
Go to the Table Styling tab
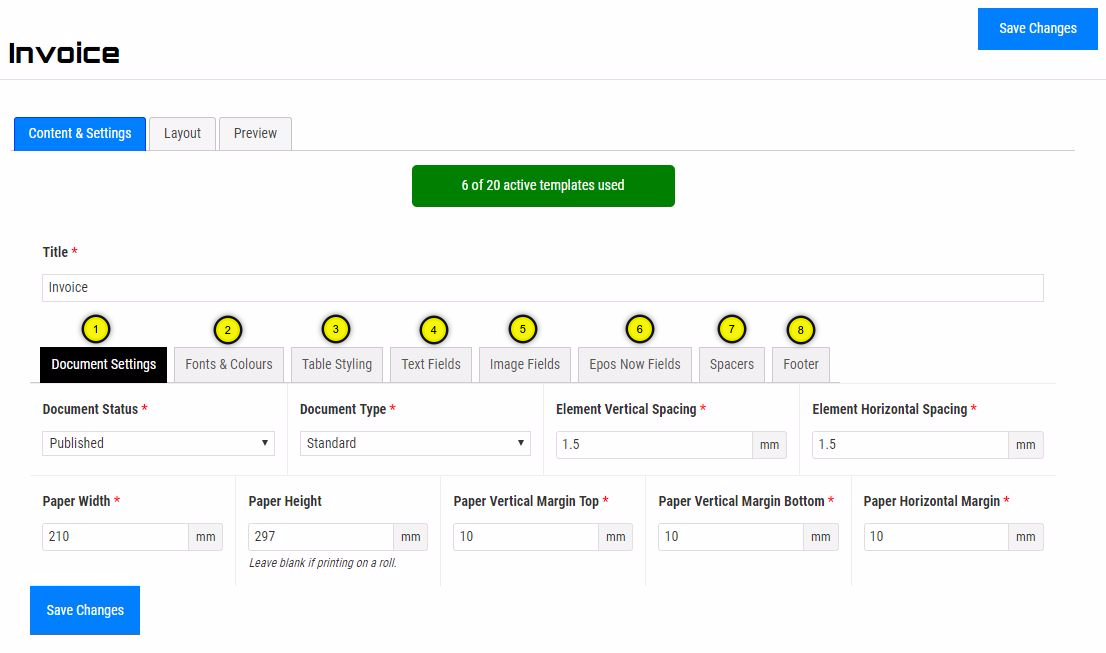coord(337,365)
